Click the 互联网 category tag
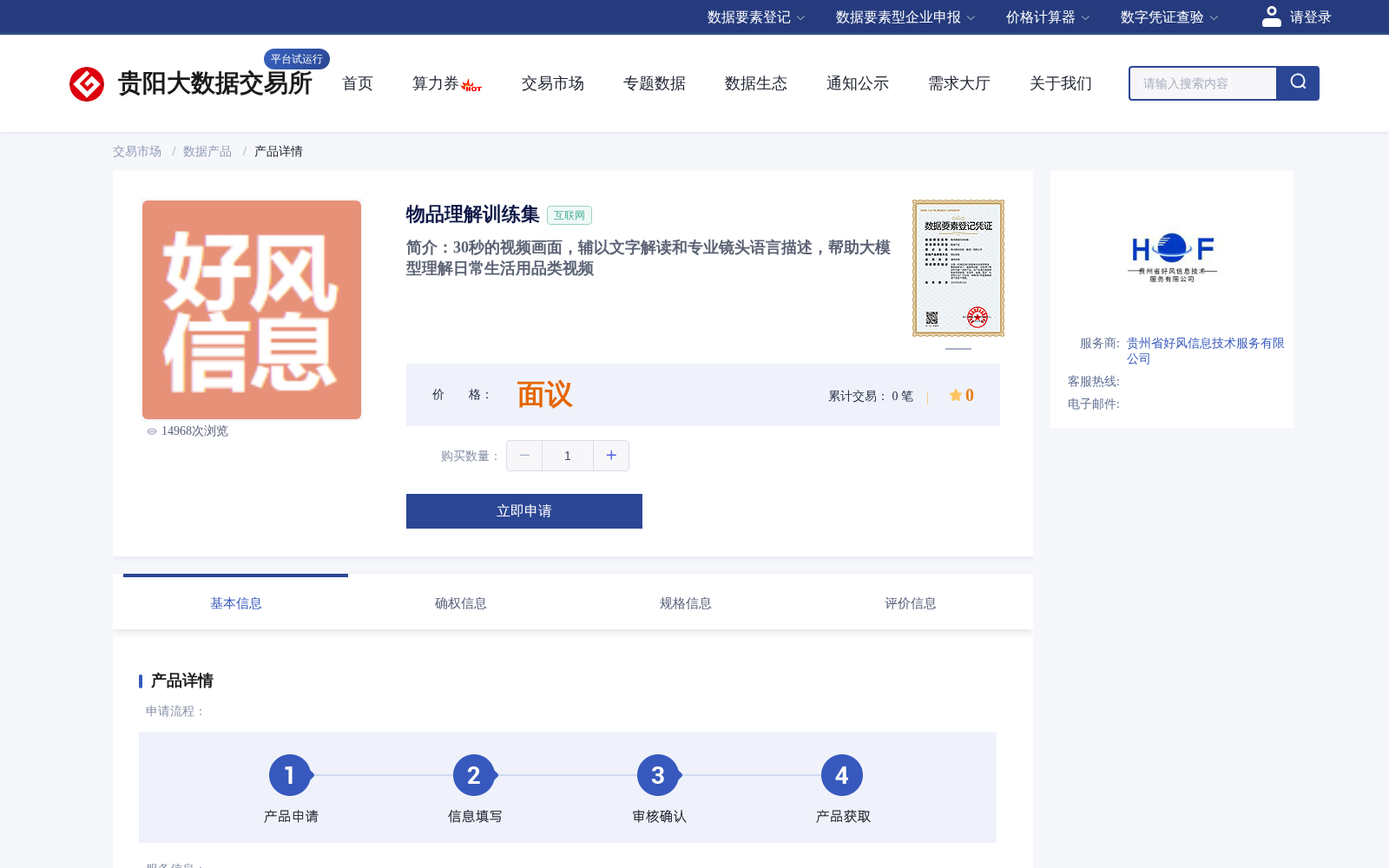The height and width of the screenshot is (868, 1389). click(569, 215)
